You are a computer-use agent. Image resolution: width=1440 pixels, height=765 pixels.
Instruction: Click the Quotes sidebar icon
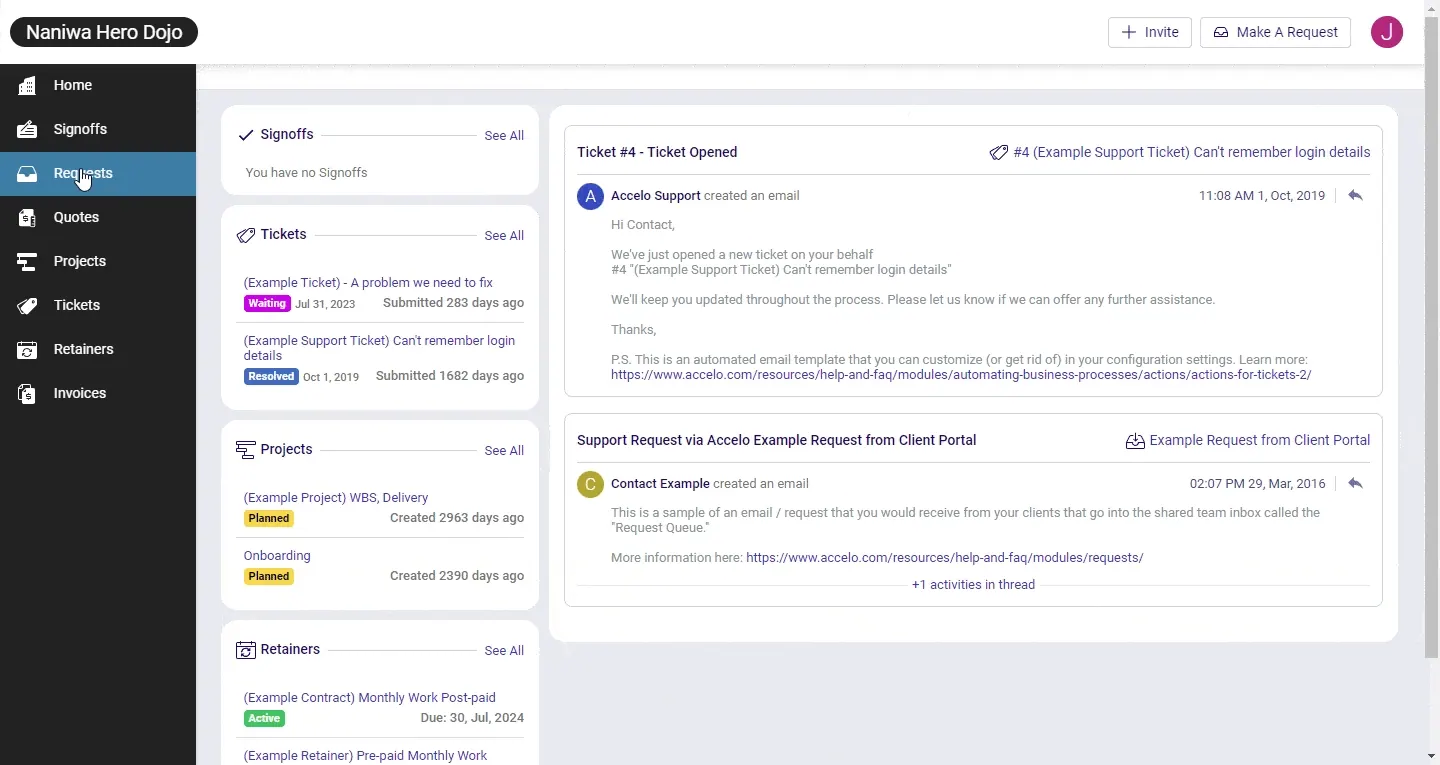point(27,218)
